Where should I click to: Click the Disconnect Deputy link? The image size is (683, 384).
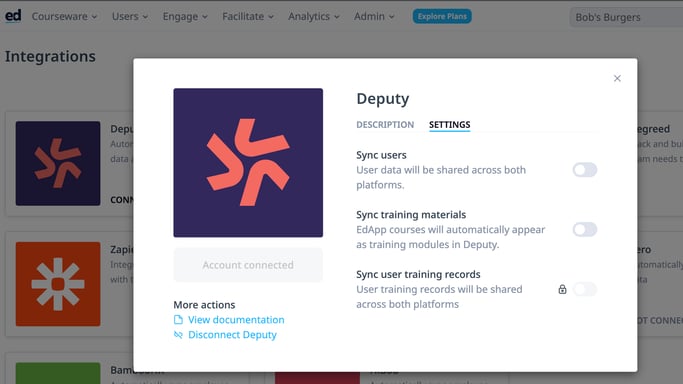coord(232,334)
